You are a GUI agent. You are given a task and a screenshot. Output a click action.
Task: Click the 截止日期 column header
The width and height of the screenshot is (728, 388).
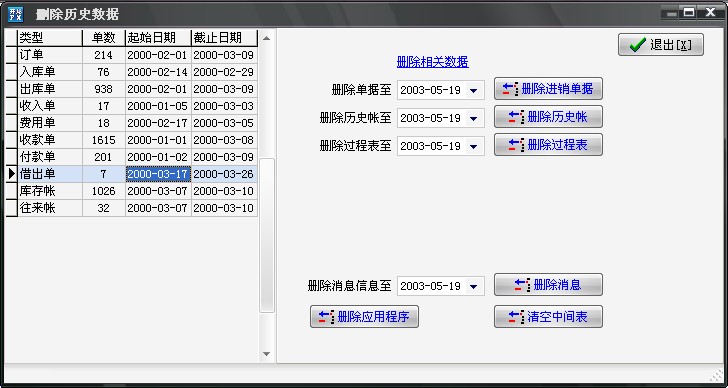[224, 38]
